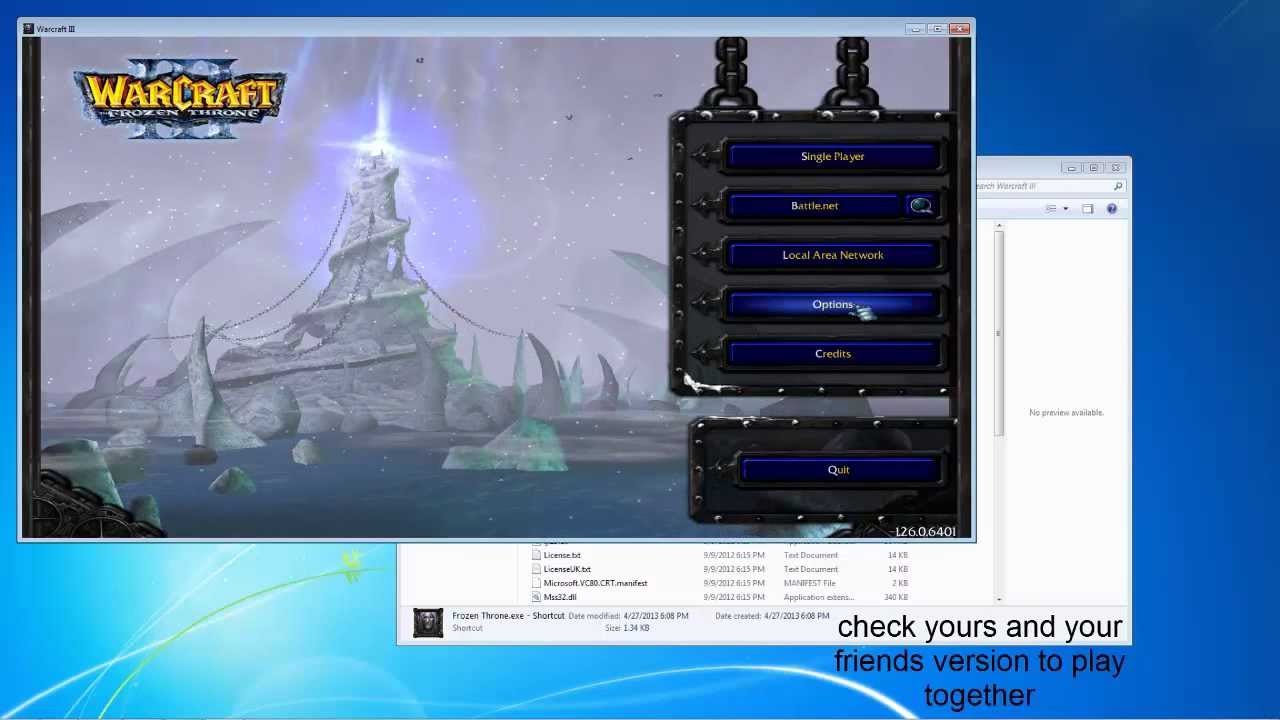Change view mode in the Explorer toolbar

pos(1051,209)
